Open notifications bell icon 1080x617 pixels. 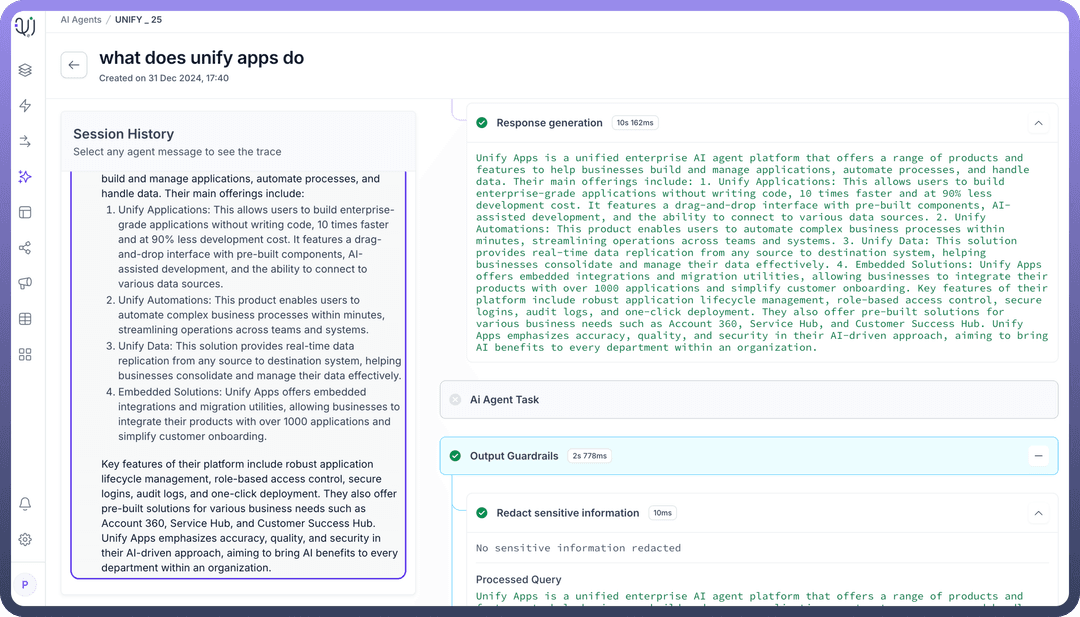pyautogui.click(x=25, y=504)
